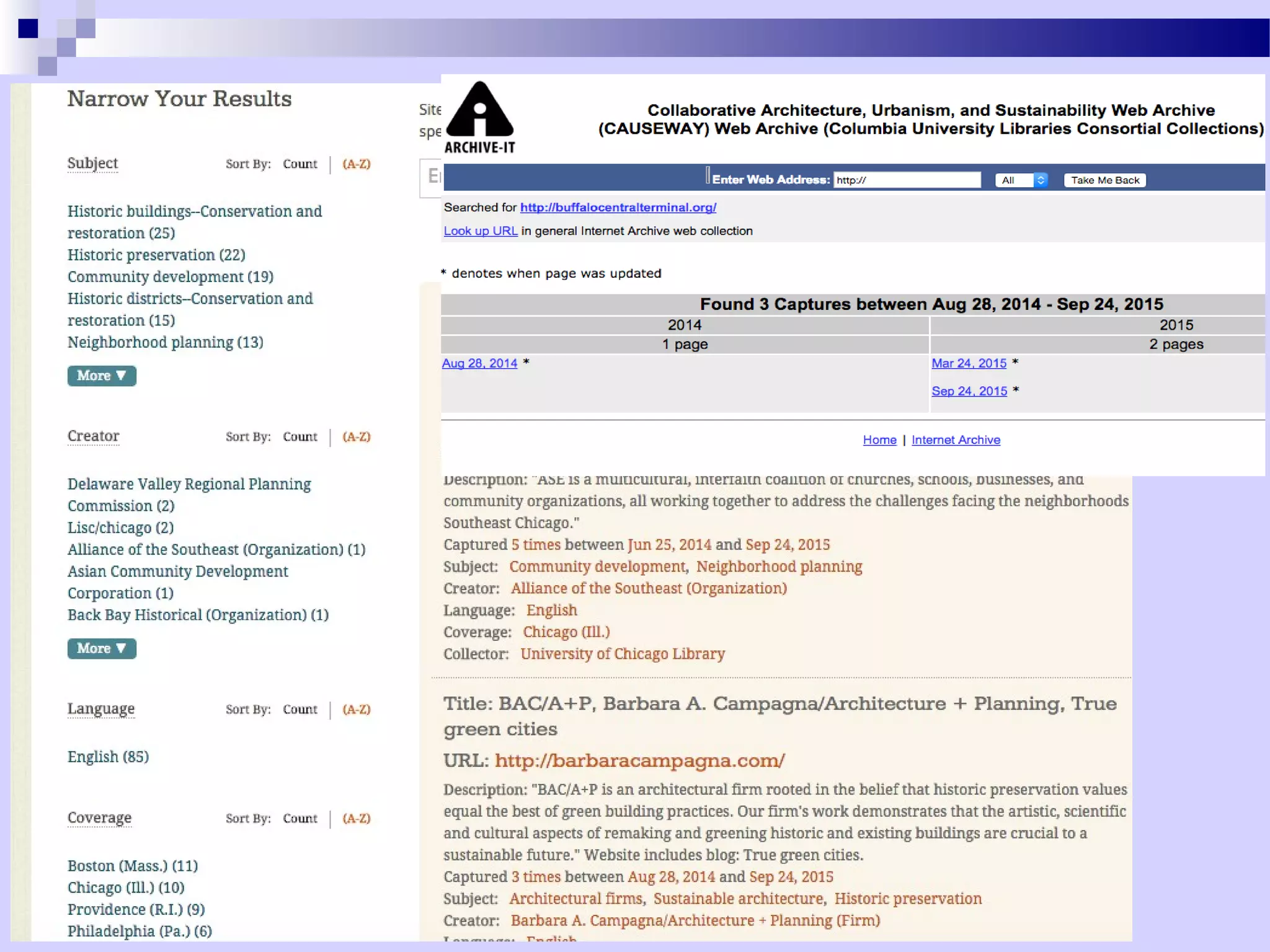Click the Archive-It logo
Viewport: 1270px width, 952px height.
tap(480, 117)
